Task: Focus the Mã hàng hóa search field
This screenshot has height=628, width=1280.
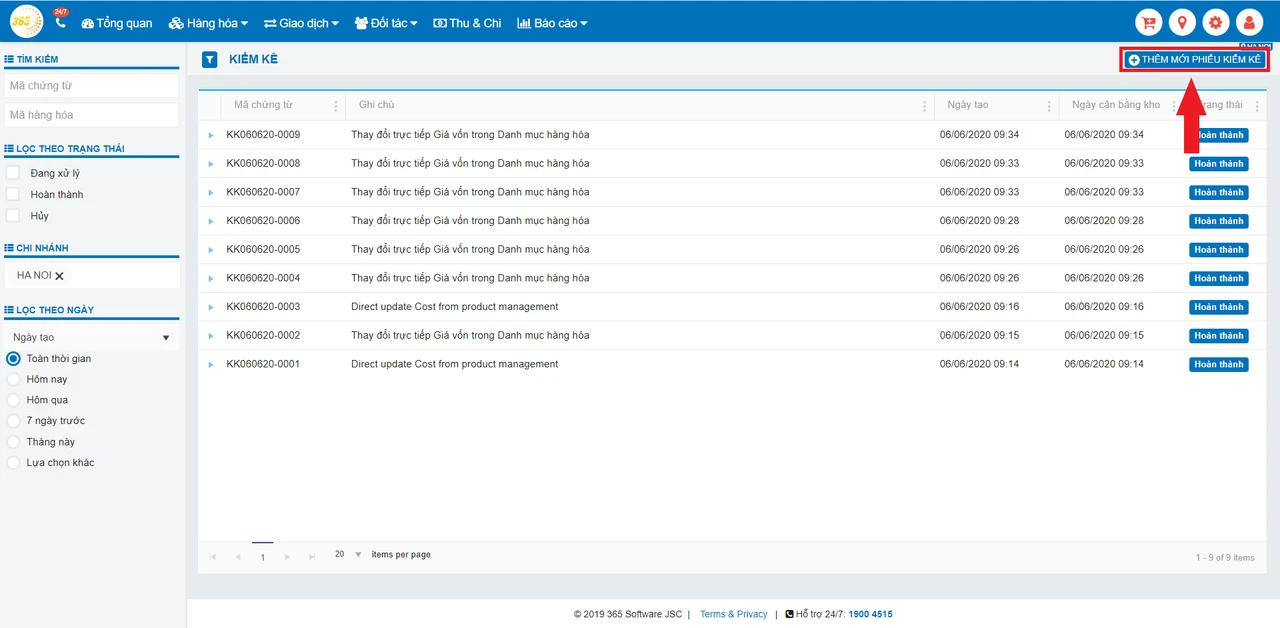Action: point(92,115)
